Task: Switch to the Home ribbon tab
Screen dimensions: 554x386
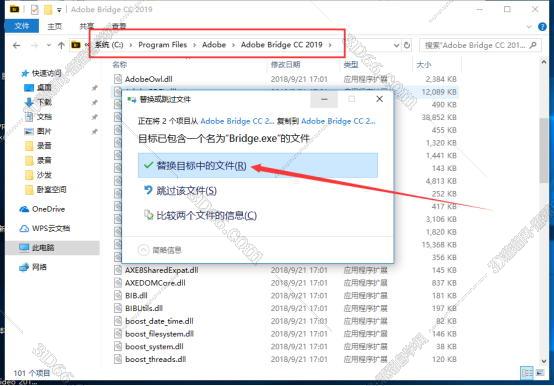Action: click(x=55, y=26)
